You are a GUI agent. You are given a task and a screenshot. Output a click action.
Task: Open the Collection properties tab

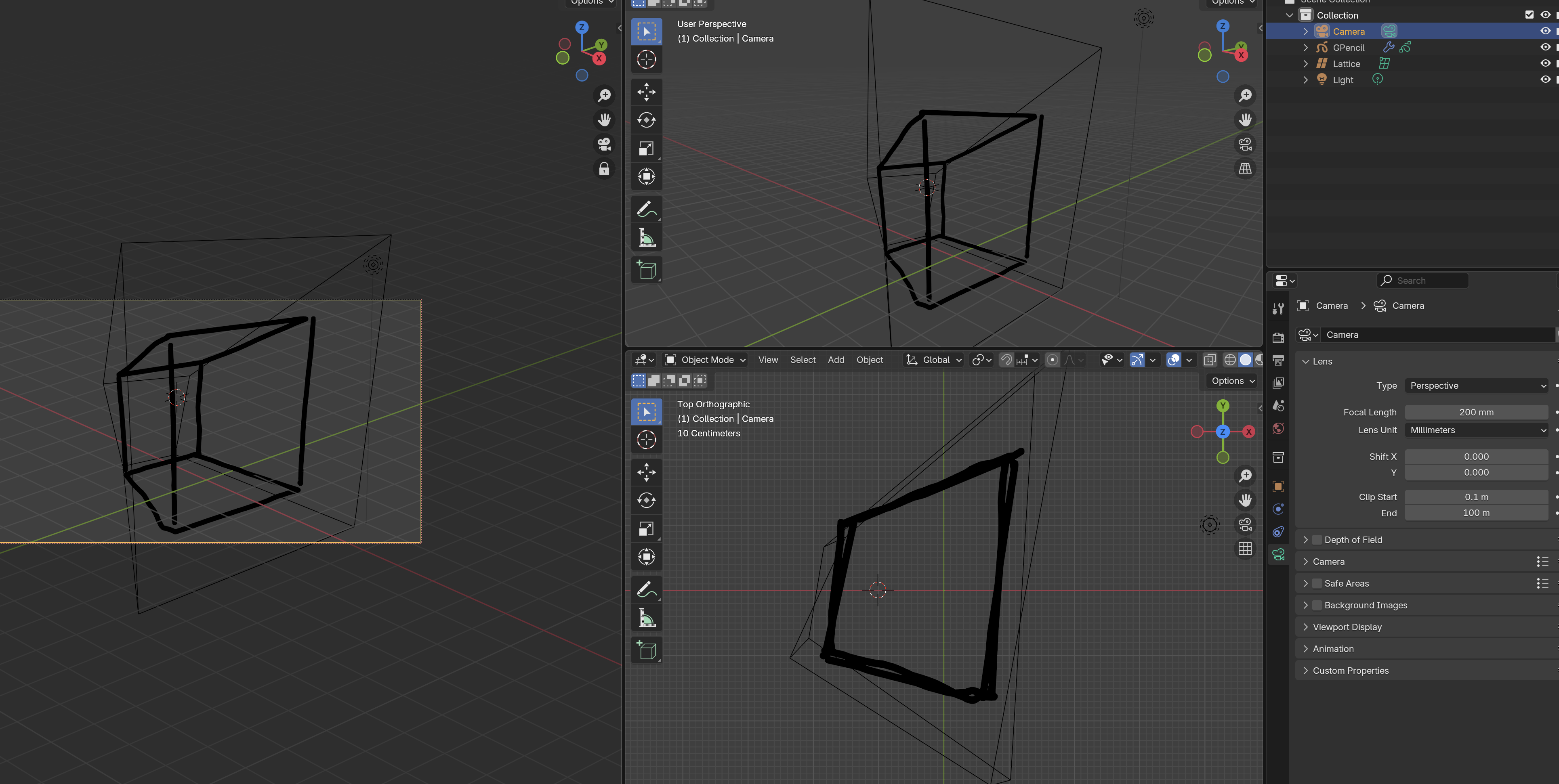(x=1278, y=457)
